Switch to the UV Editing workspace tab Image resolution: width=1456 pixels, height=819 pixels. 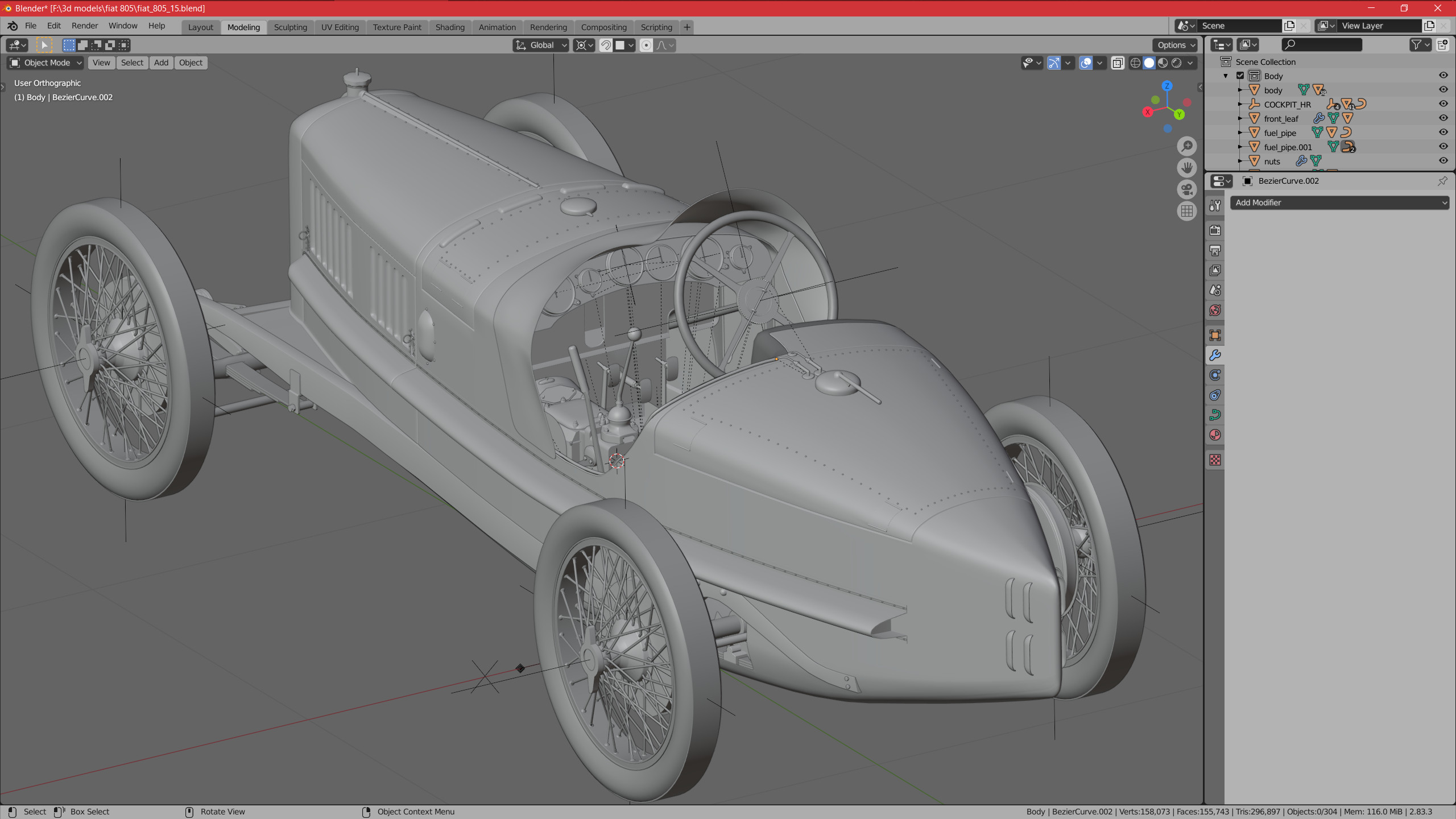(x=340, y=27)
